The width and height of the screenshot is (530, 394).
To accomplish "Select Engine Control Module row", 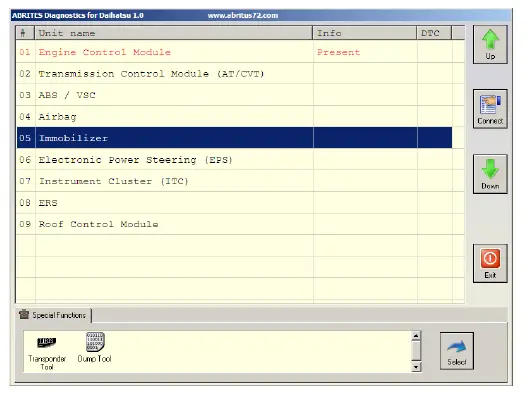I will pos(234,52).
